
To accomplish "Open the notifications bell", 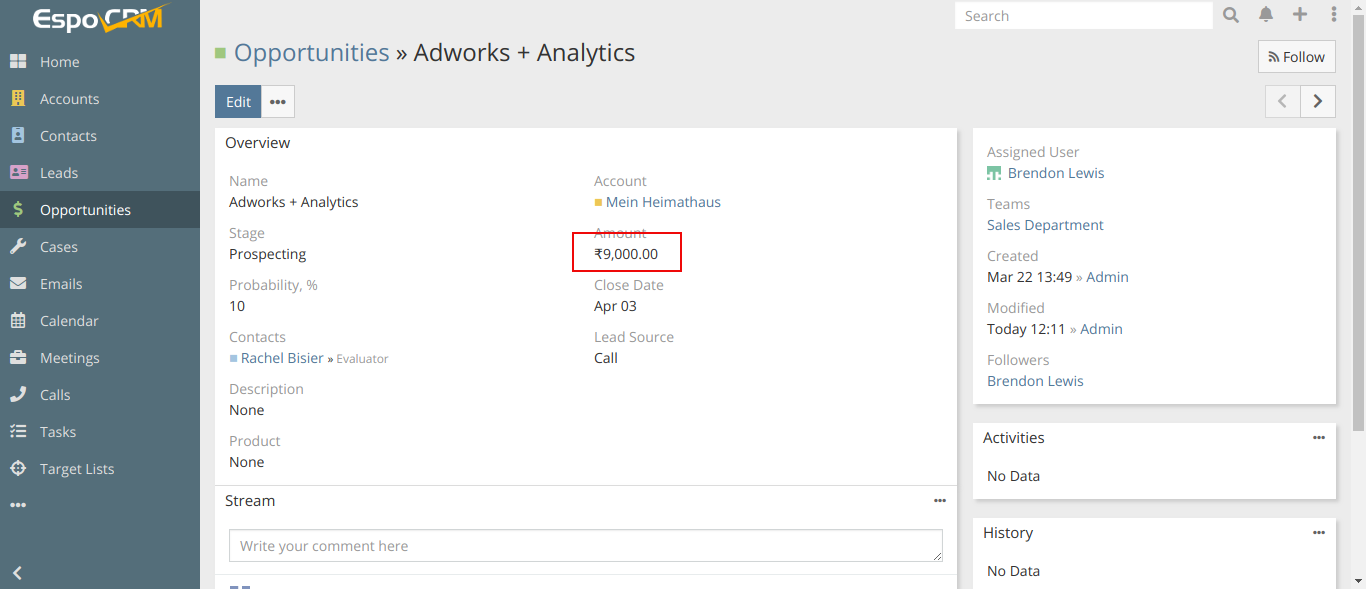I will click(x=1266, y=15).
